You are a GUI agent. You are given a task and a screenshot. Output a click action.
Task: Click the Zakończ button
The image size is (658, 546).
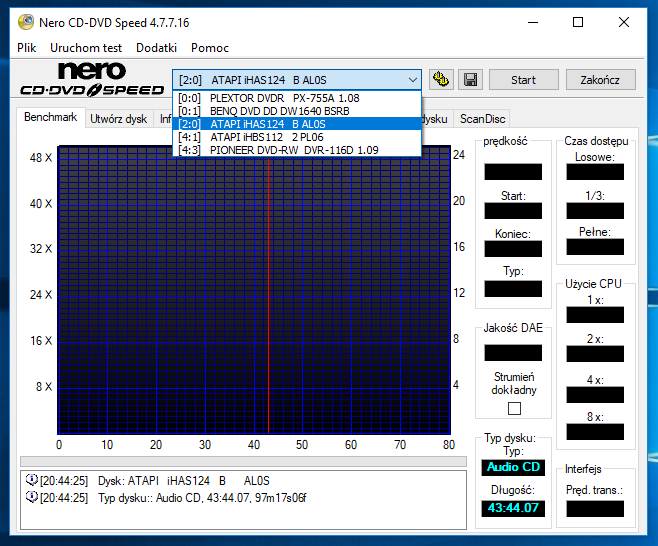pyautogui.click(x=600, y=80)
